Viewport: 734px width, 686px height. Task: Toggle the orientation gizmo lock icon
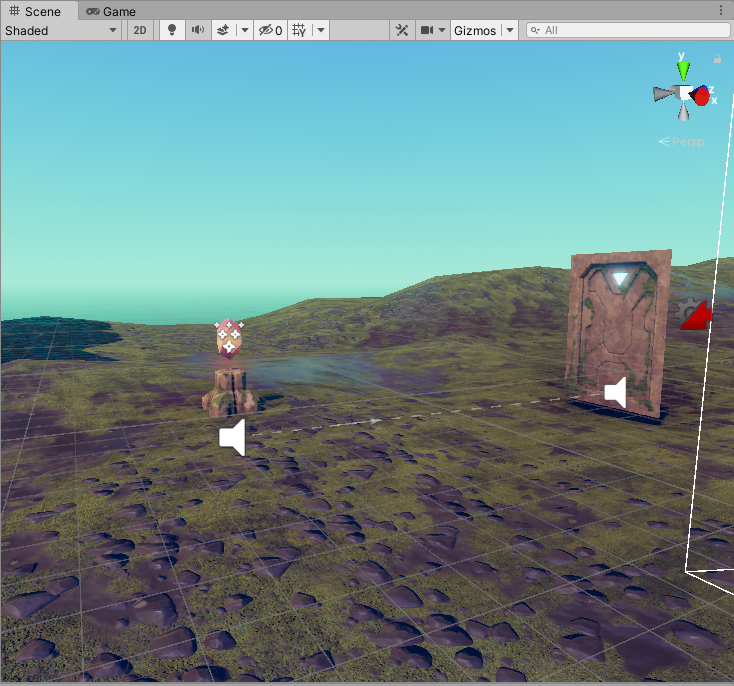tap(717, 59)
